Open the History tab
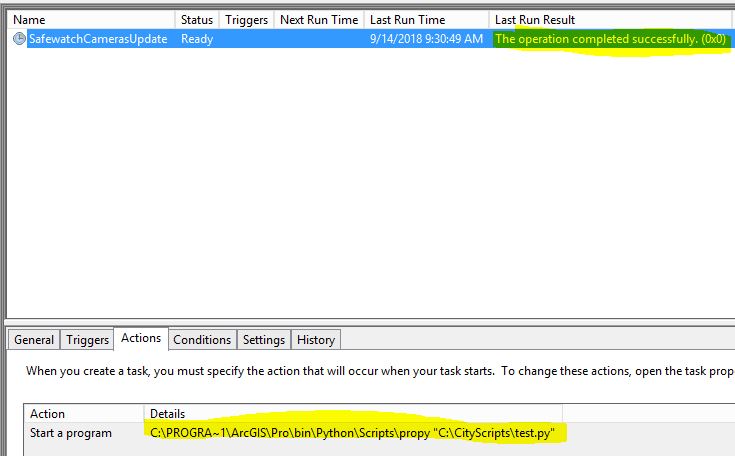Screen dimensions: 735x456 point(316,340)
